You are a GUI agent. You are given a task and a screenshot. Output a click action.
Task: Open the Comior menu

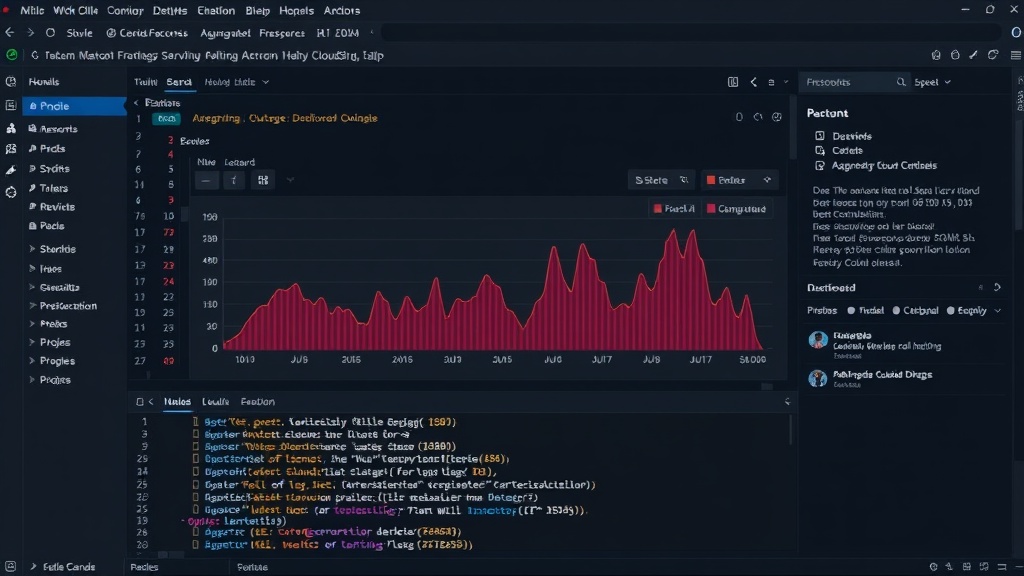[125, 10]
